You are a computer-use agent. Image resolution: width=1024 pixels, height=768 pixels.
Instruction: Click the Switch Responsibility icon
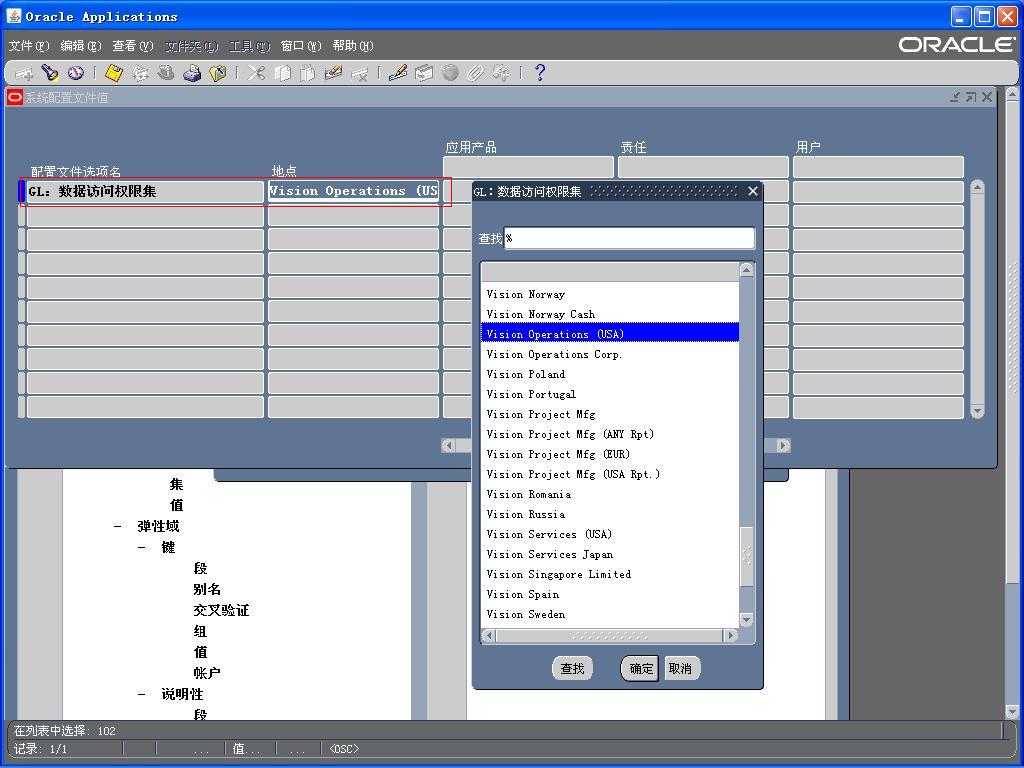[x=166, y=73]
